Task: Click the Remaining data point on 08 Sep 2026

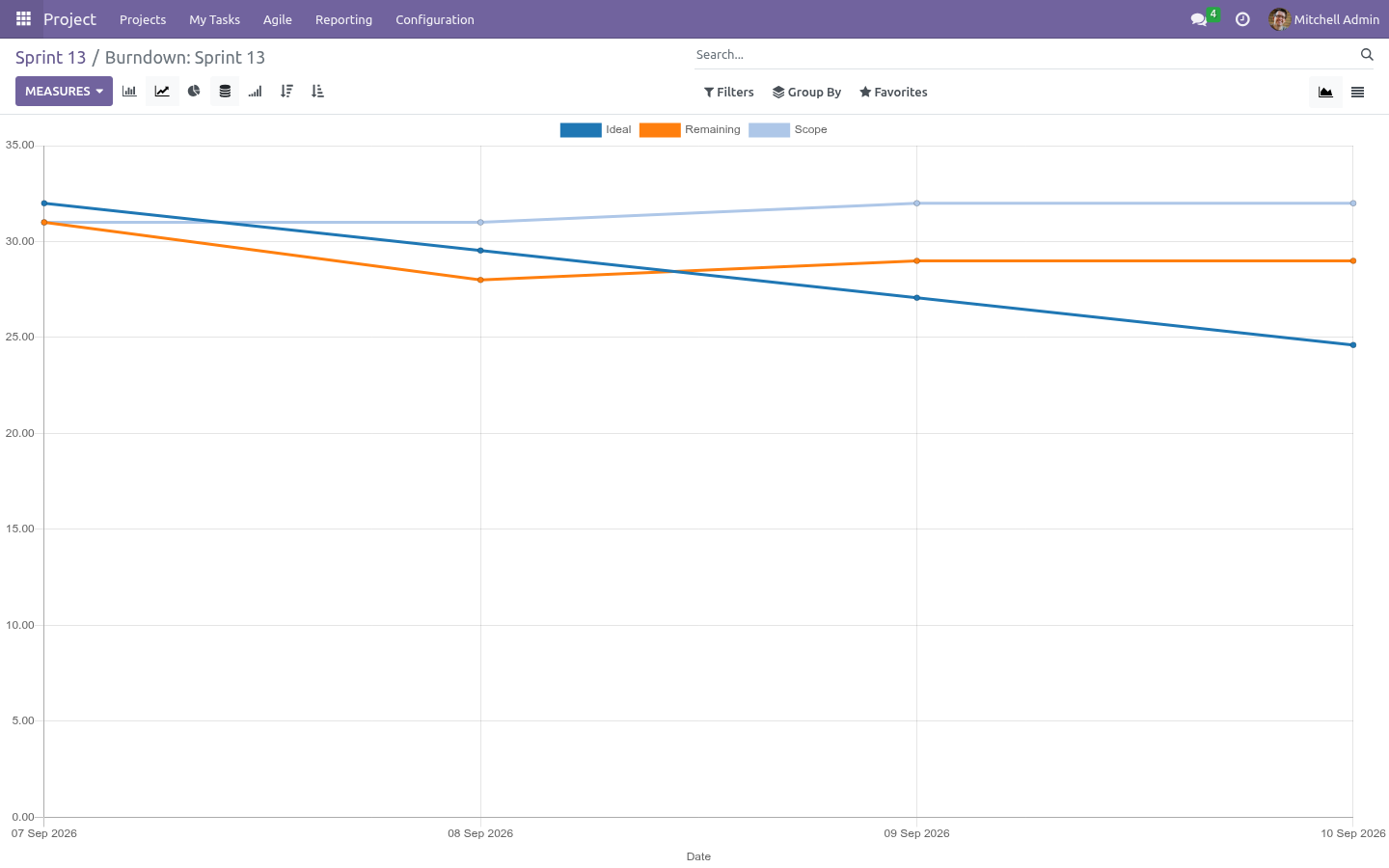Action: point(480,280)
